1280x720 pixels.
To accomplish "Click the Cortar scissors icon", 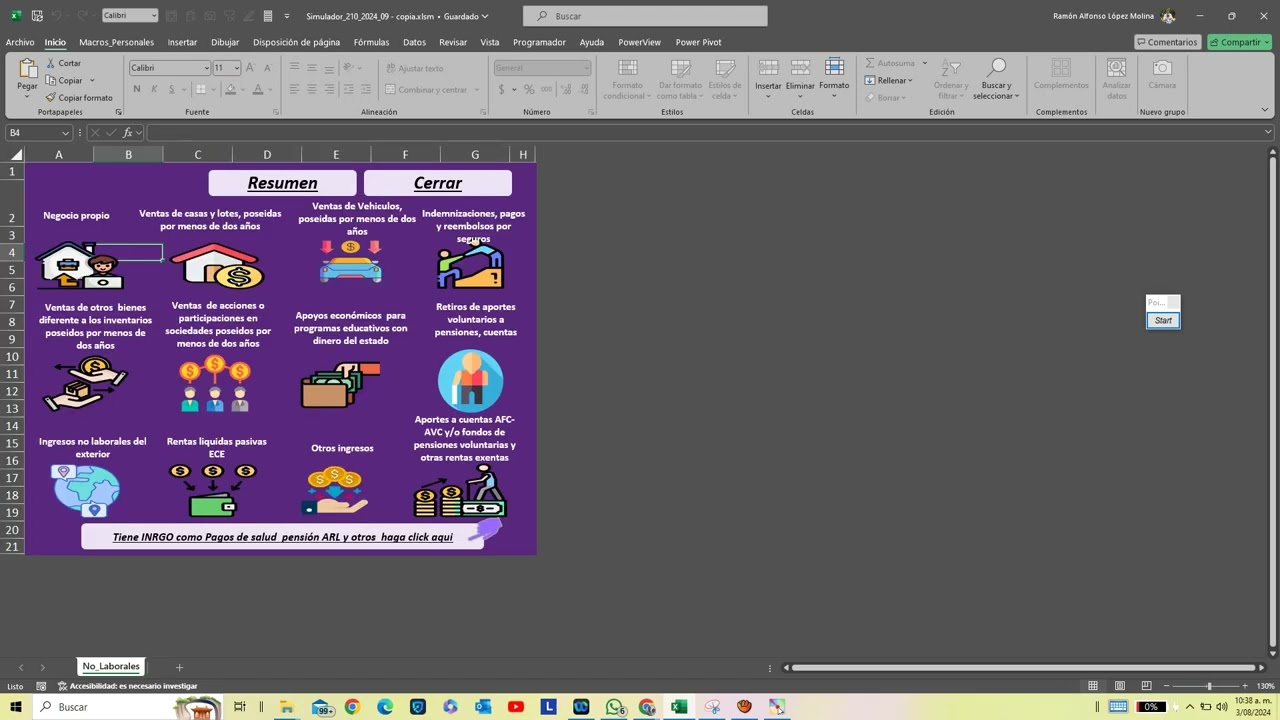I will click(x=51, y=63).
